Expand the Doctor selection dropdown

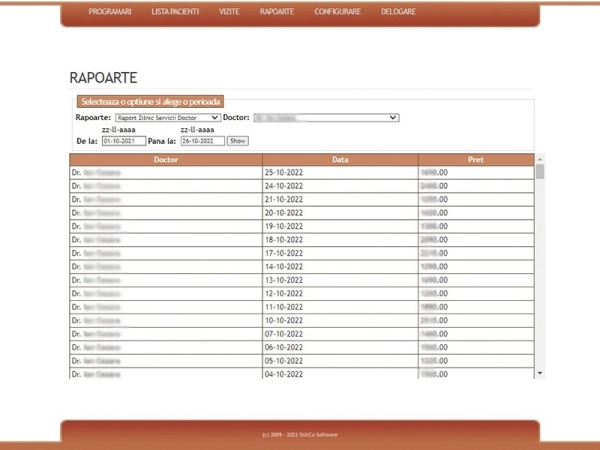pos(325,117)
